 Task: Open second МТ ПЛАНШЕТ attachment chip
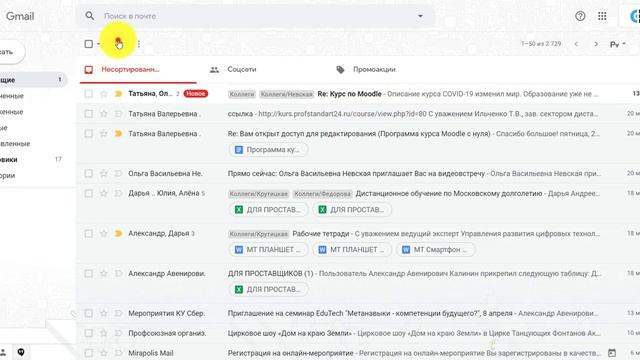click(x=352, y=250)
